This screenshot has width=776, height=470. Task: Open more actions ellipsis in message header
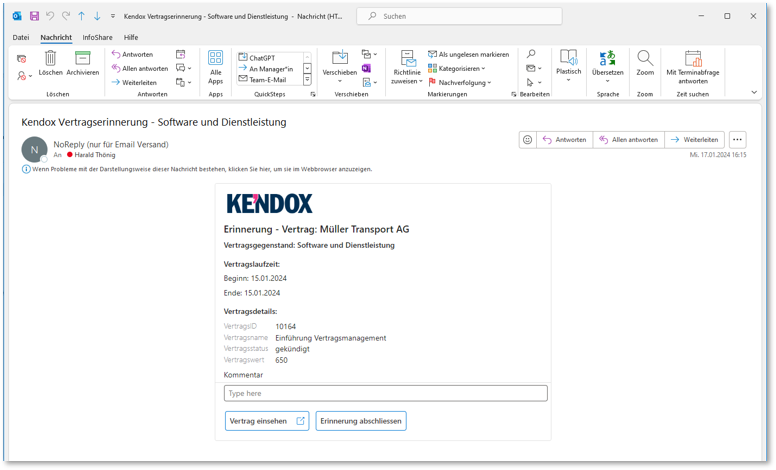(737, 140)
